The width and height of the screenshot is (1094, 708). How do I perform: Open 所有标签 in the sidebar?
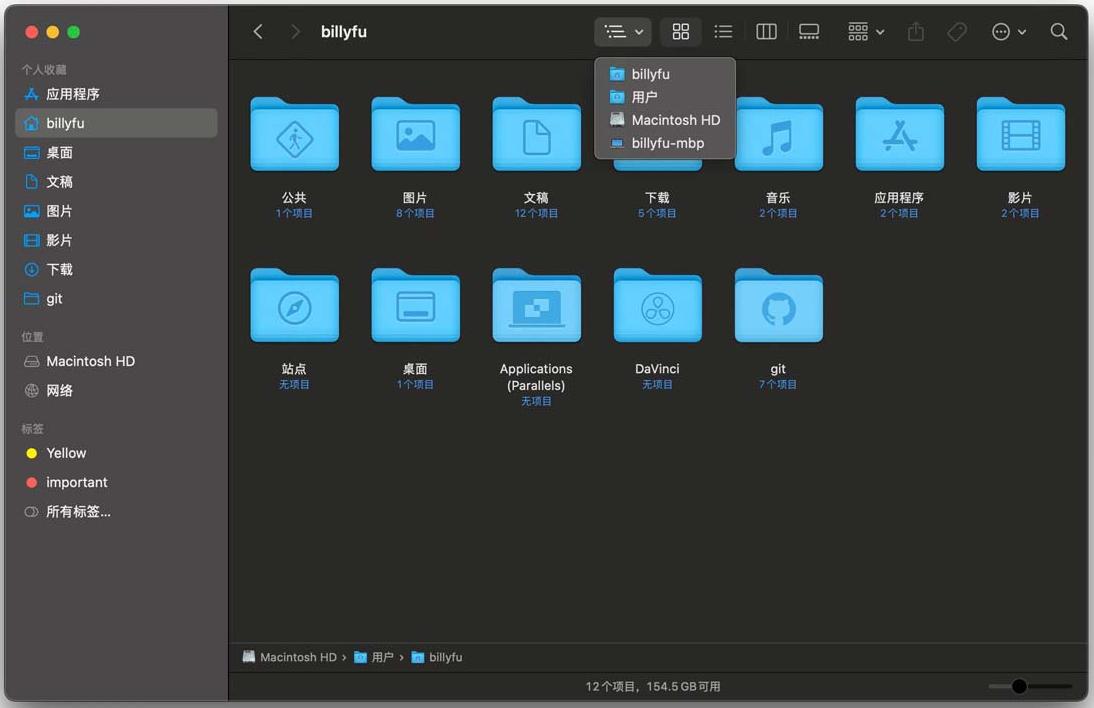coord(78,511)
